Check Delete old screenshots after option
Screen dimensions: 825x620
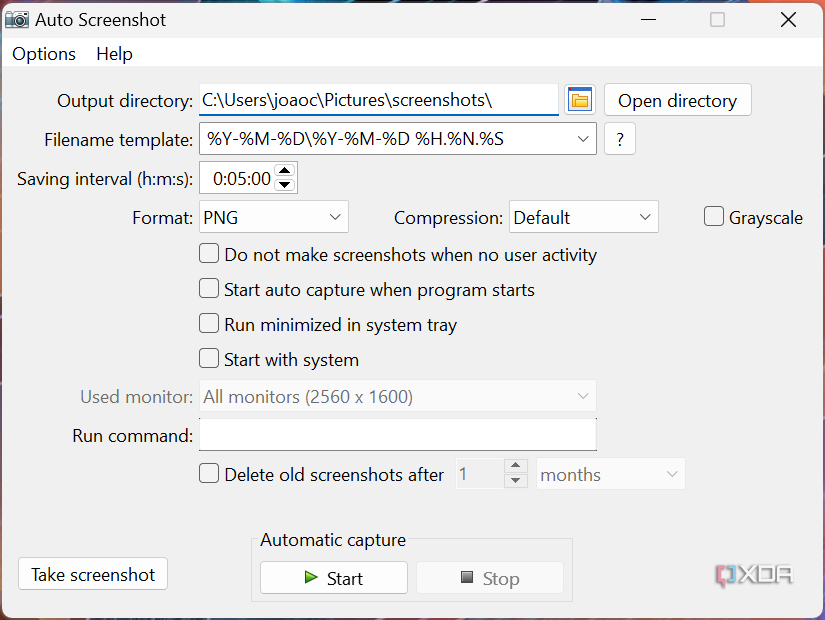click(209, 474)
